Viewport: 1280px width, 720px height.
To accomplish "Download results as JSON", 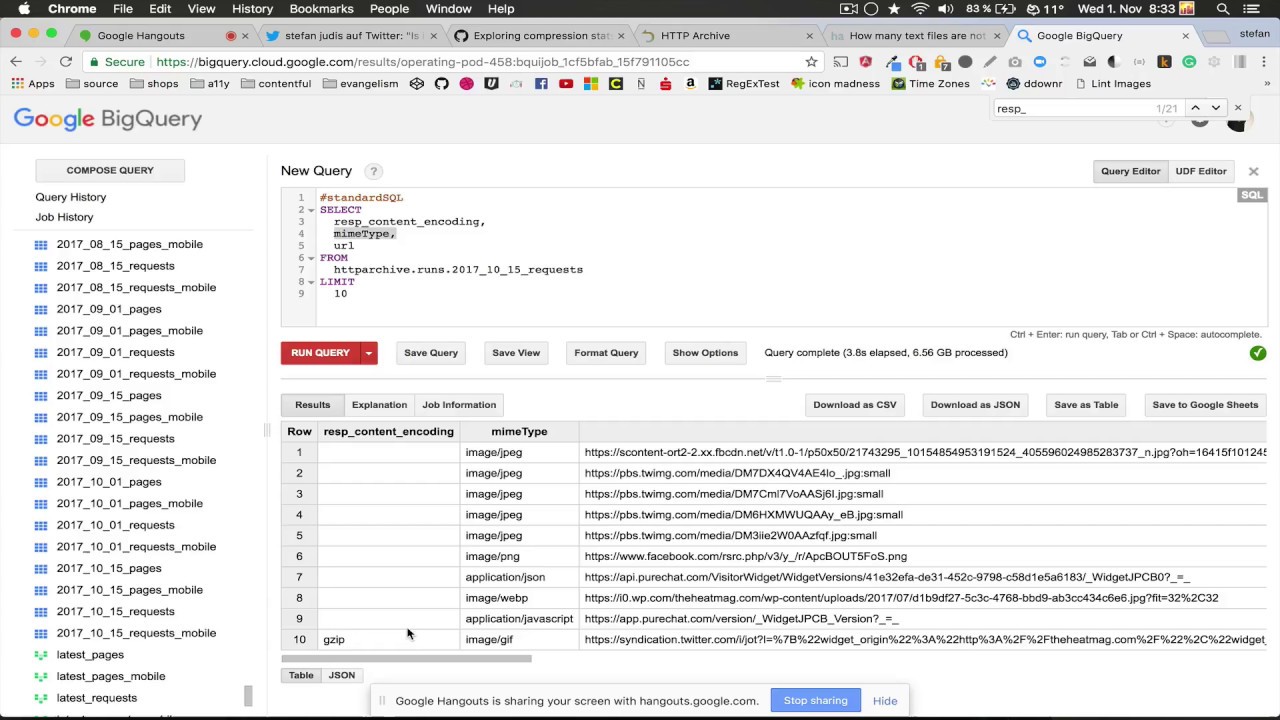I will pos(975,405).
